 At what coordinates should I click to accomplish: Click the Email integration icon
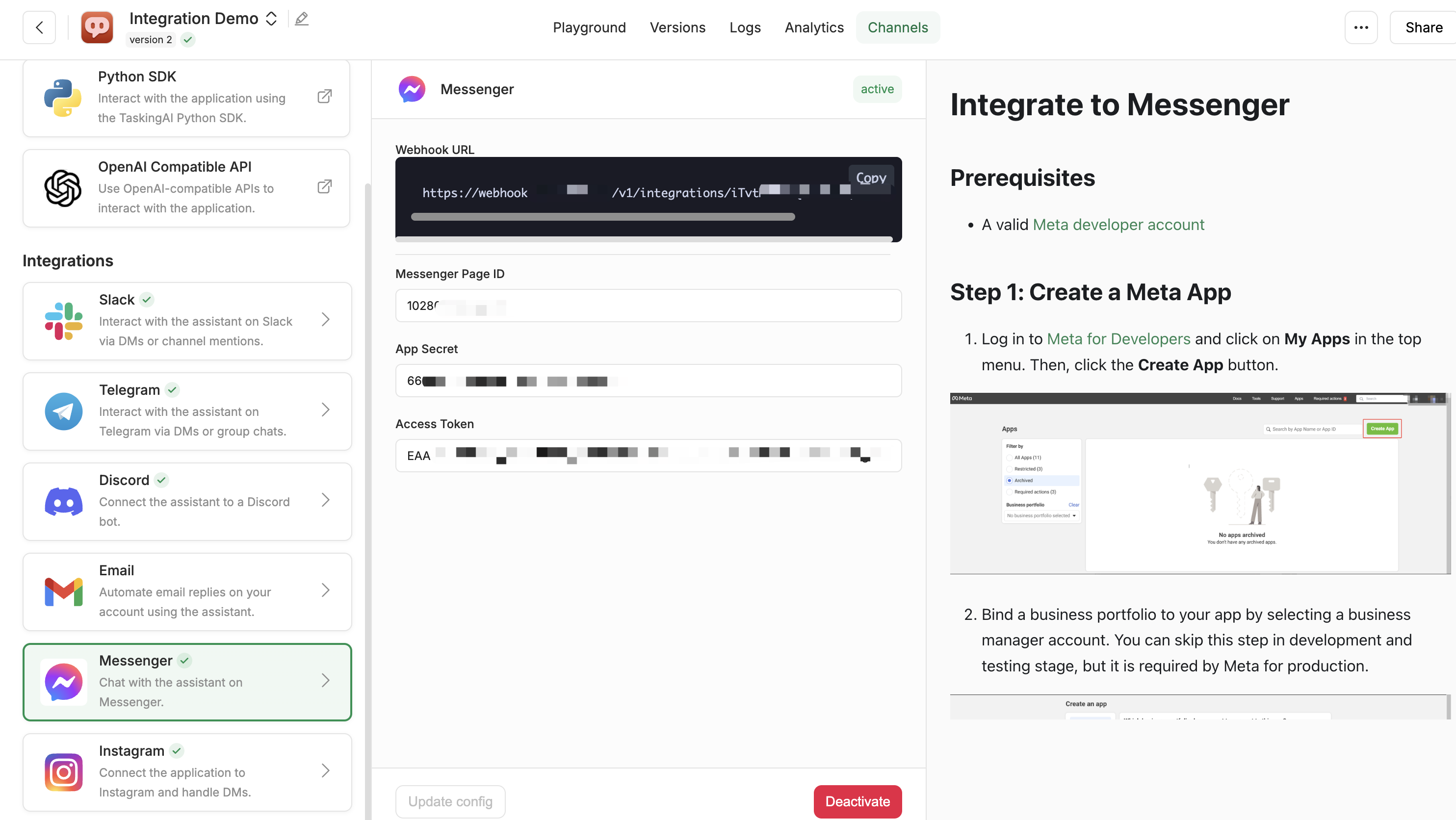(63, 590)
